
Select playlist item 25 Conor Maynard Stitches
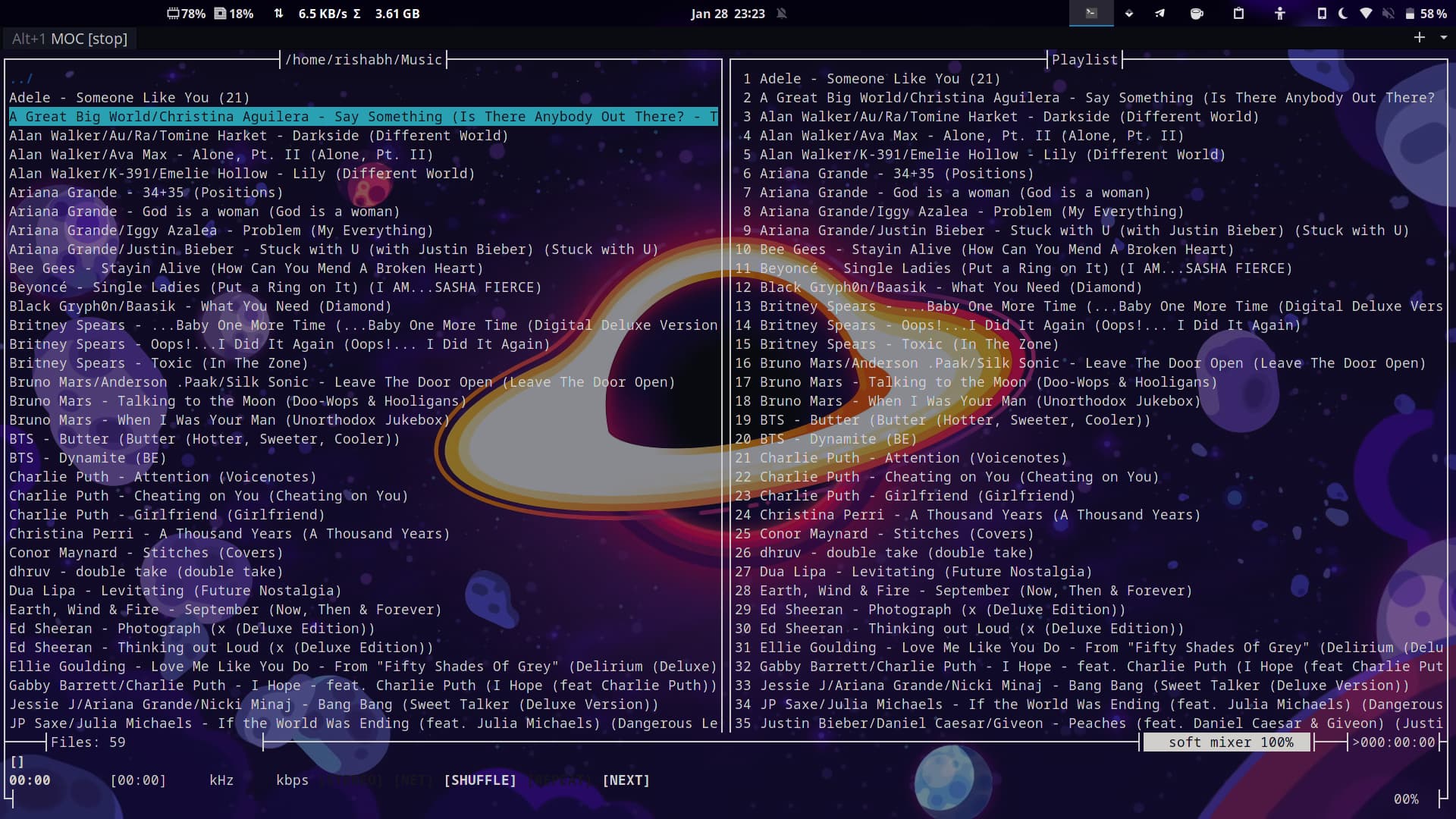coord(884,534)
